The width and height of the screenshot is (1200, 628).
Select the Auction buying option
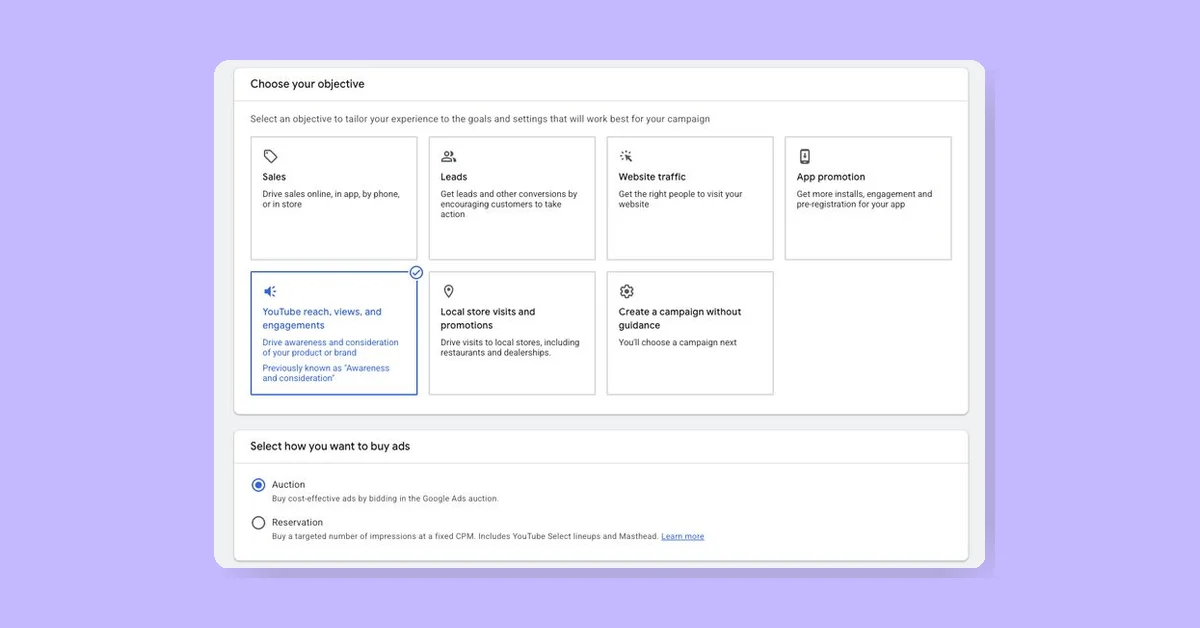259,484
